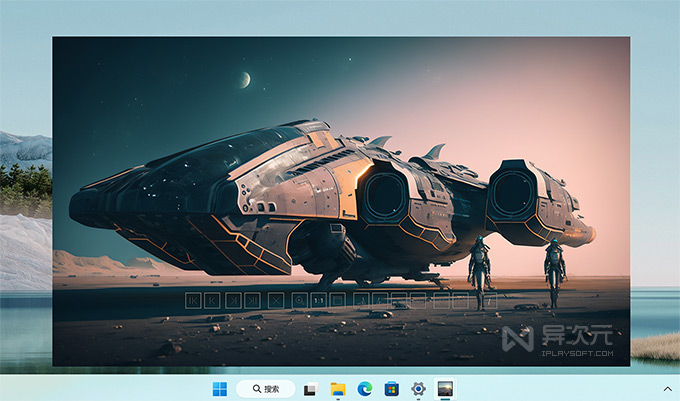Expand hidden system tray icons chevron

[x=667, y=389]
